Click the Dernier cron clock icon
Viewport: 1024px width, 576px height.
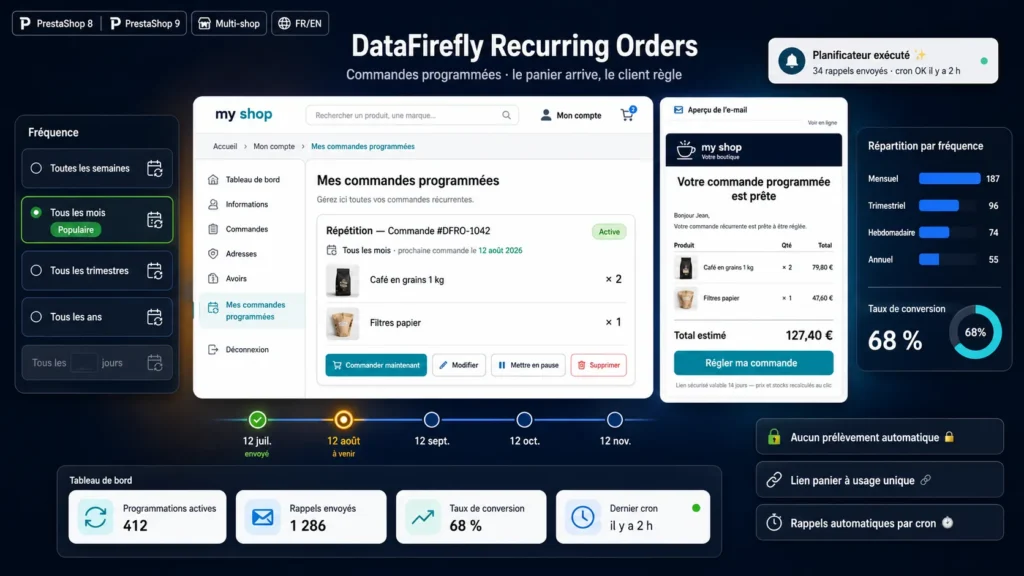583,517
